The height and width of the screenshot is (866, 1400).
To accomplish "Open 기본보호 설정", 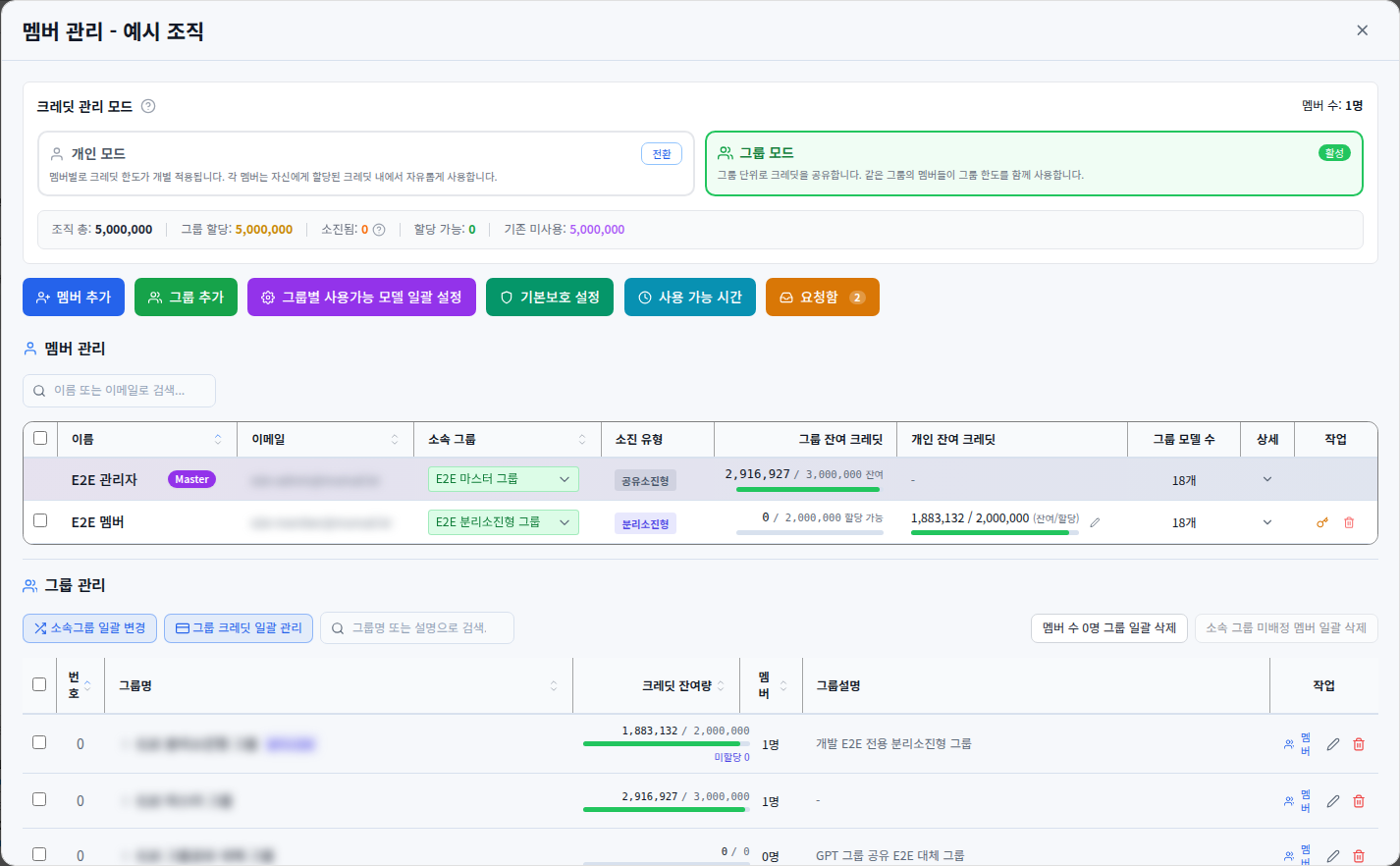I will 550,298.
